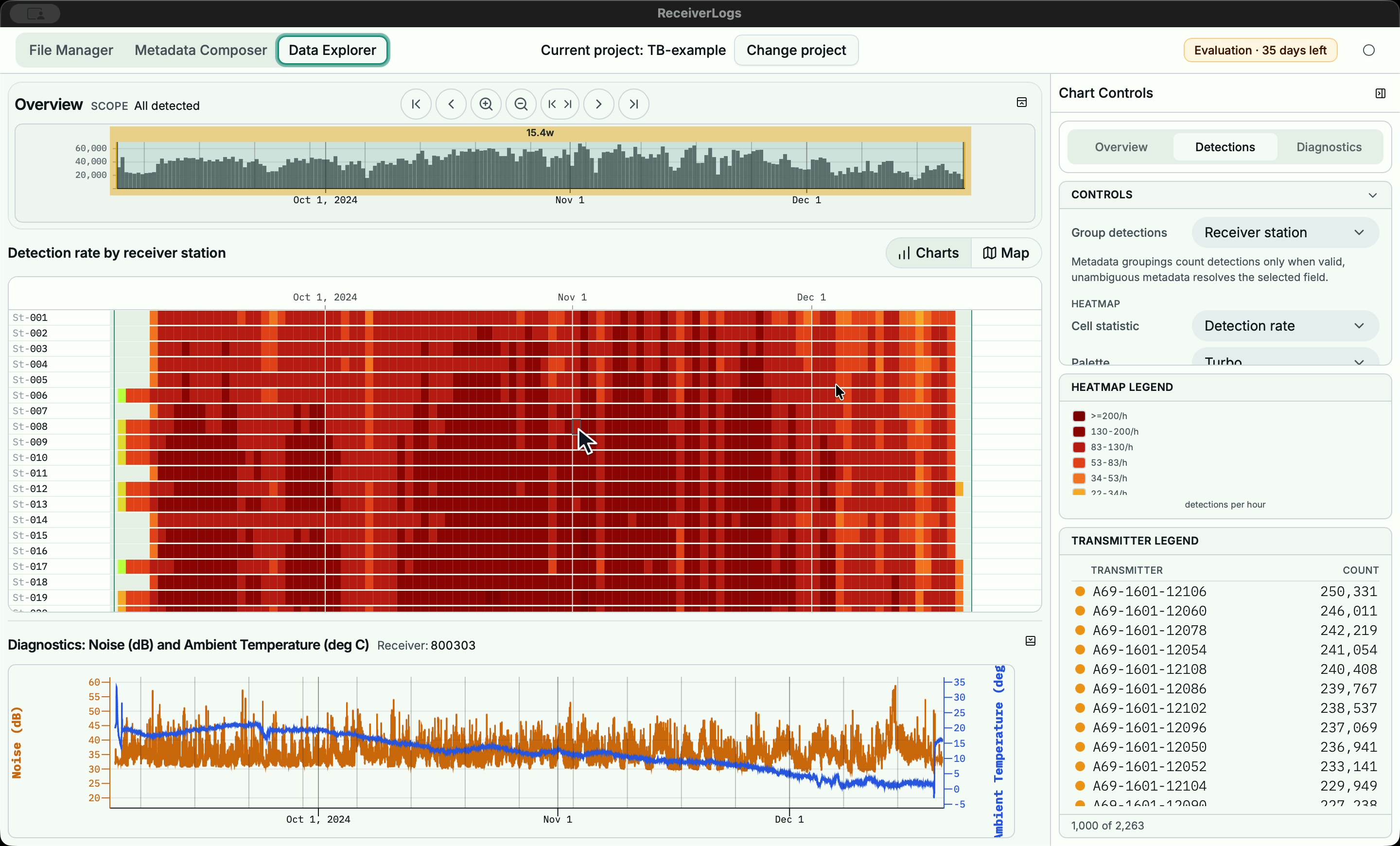This screenshot has height=846, width=1400.
Task: Step the timeline window backward
Action: [x=451, y=104]
